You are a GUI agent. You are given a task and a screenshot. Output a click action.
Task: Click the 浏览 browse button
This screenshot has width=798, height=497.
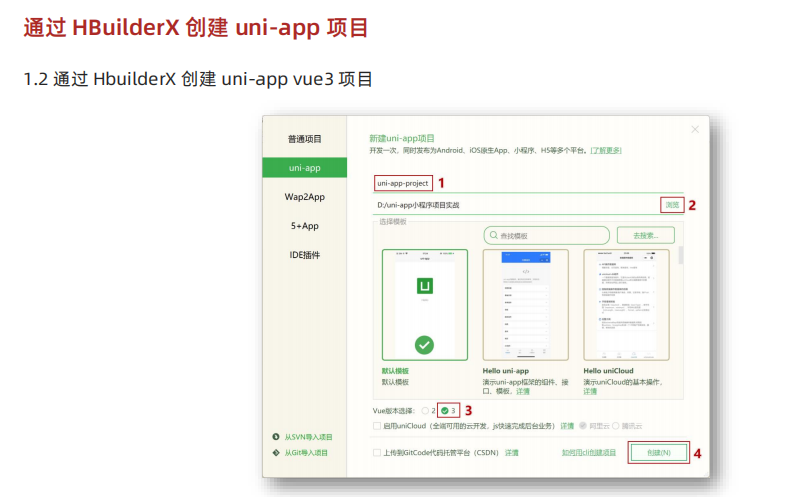pos(672,205)
